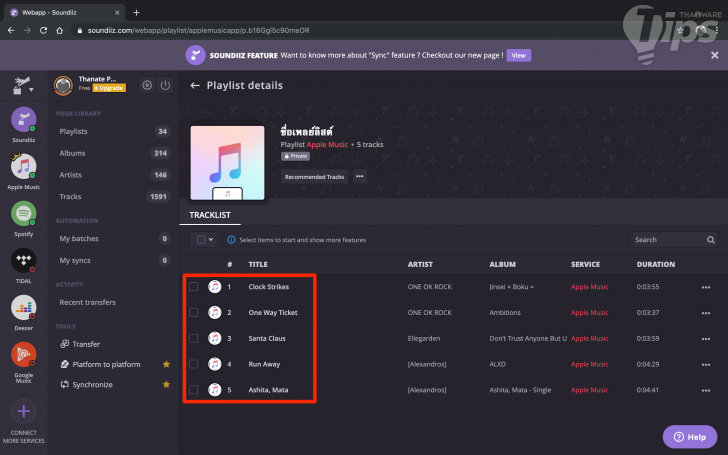This screenshot has height=455, width=728.
Task: Sort by ARTIST column header
Action: click(x=420, y=265)
